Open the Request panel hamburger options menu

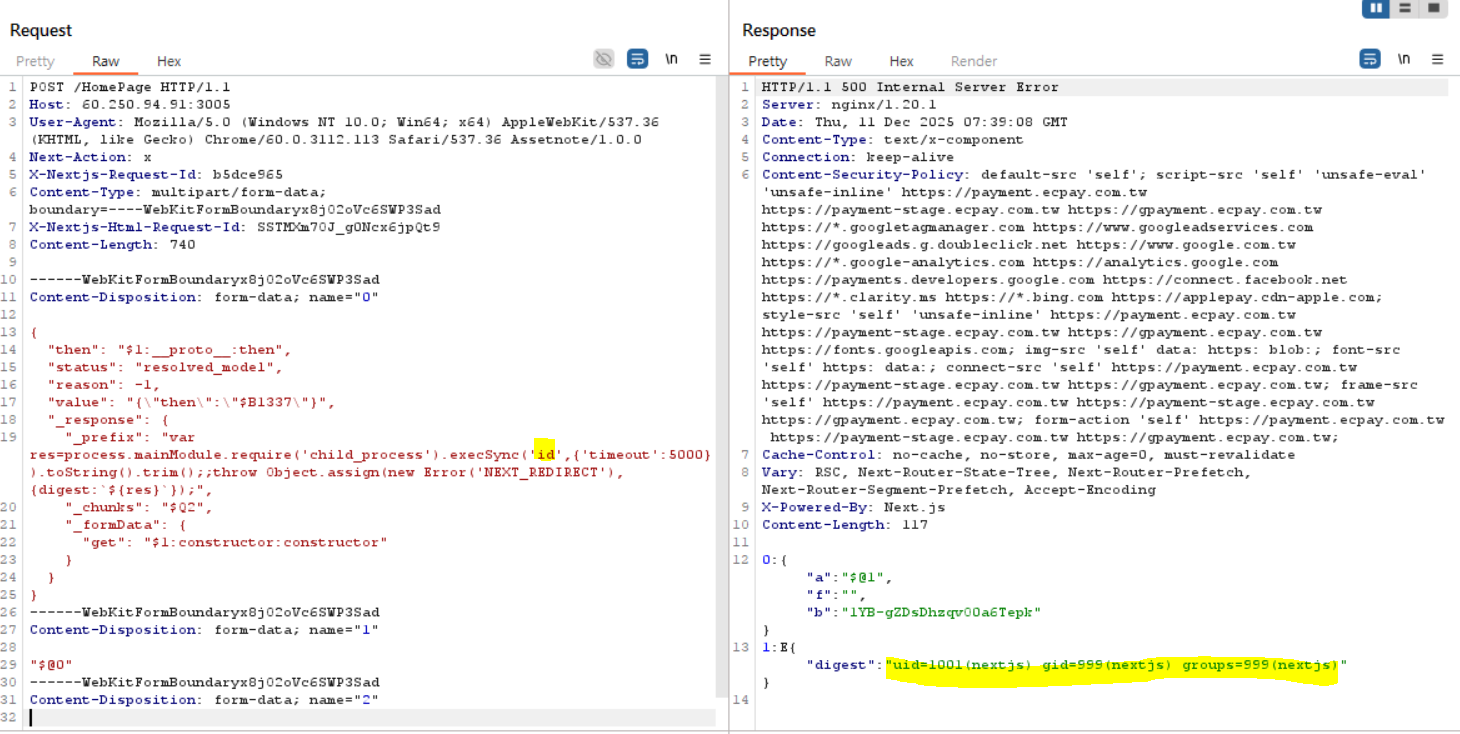click(705, 59)
